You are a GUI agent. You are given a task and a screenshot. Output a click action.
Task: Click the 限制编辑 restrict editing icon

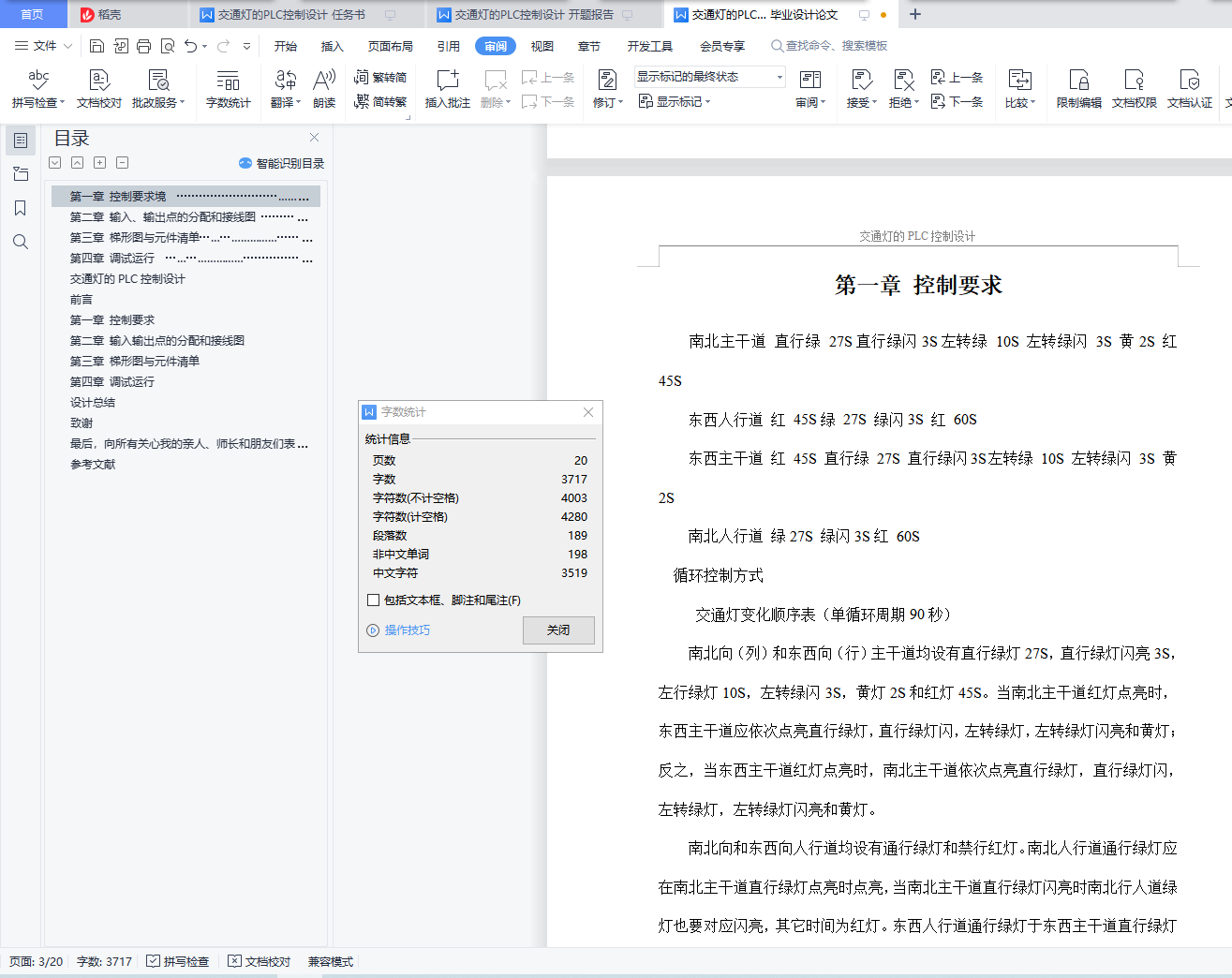(1079, 89)
